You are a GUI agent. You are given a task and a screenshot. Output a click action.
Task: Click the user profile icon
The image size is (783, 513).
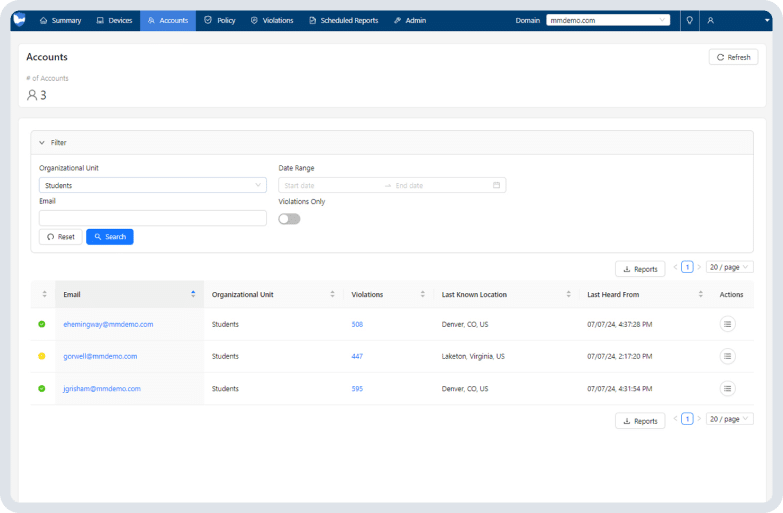[x=711, y=20]
